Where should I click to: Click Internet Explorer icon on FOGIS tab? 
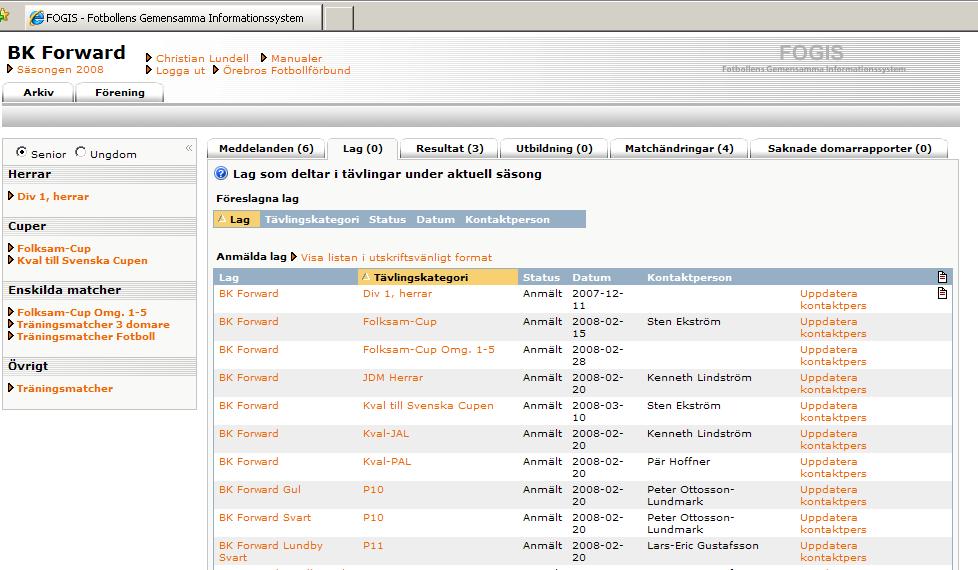coord(37,18)
